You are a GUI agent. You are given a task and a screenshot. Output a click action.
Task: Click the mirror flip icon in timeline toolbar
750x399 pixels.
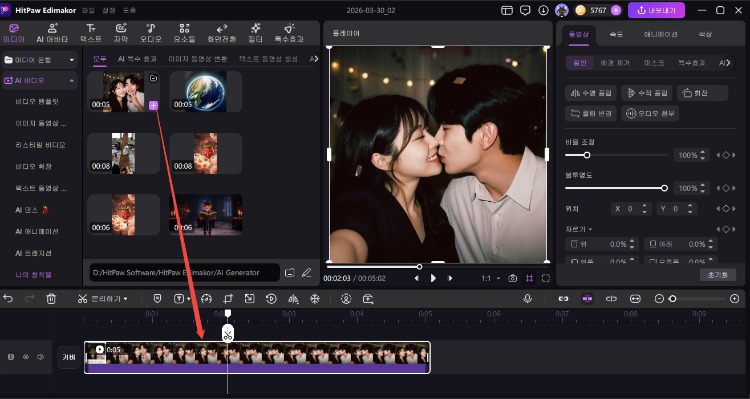[x=293, y=299]
